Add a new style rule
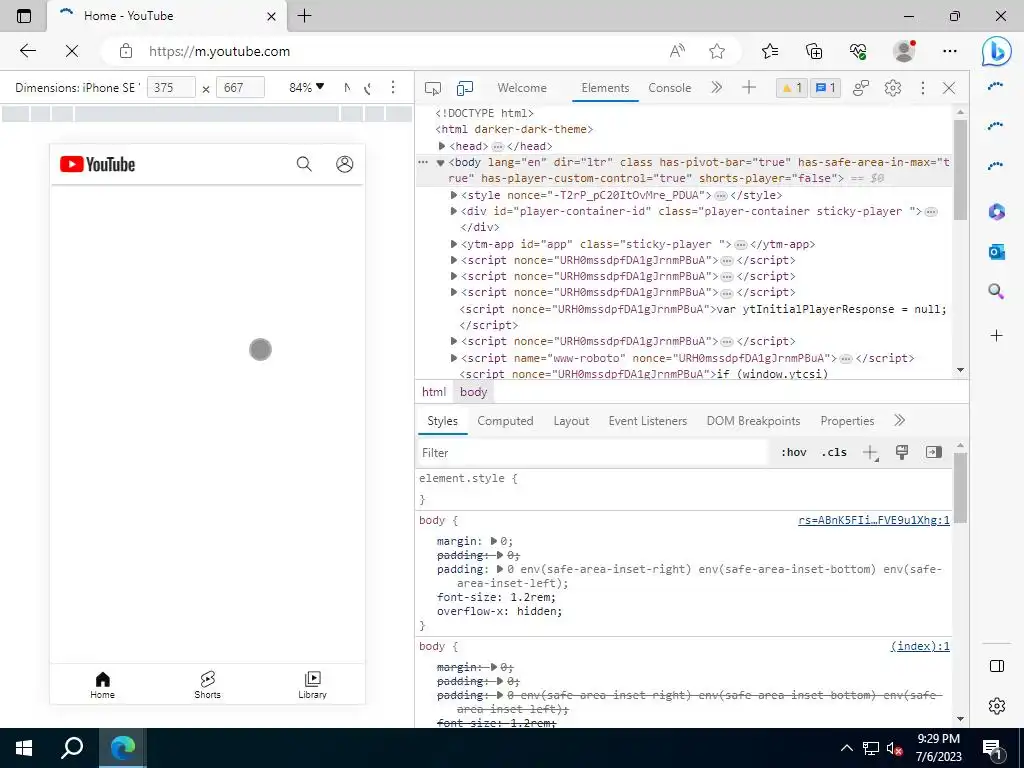The width and height of the screenshot is (1024, 768). coord(871,453)
